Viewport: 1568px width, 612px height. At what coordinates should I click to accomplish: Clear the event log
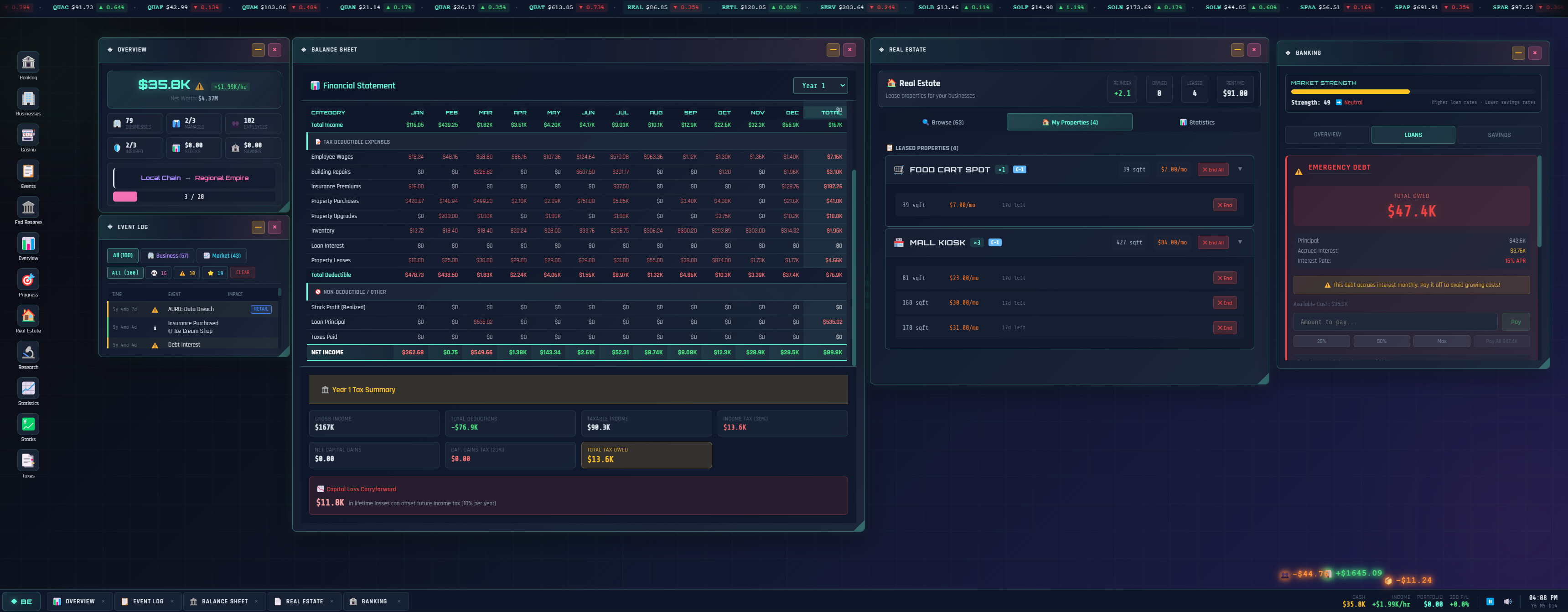click(242, 272)
